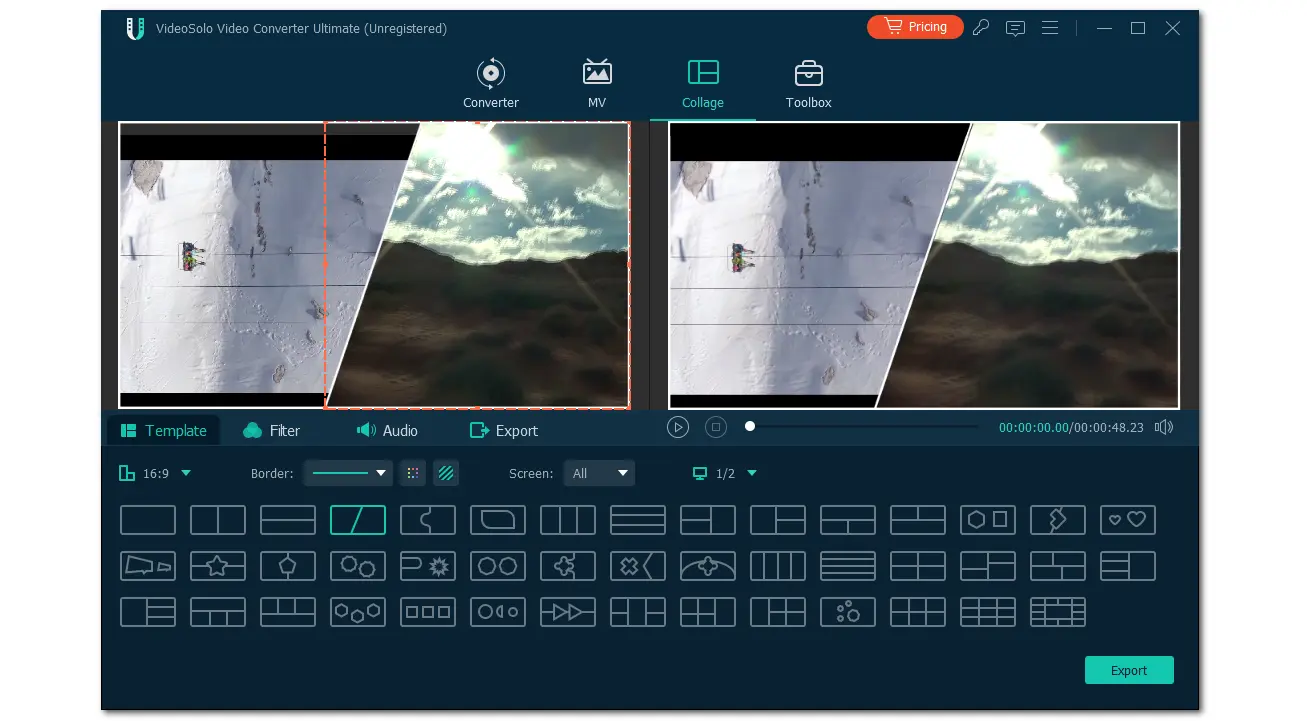Click the right preview output image
The image size is (1307, 721).
pos(924,265)
